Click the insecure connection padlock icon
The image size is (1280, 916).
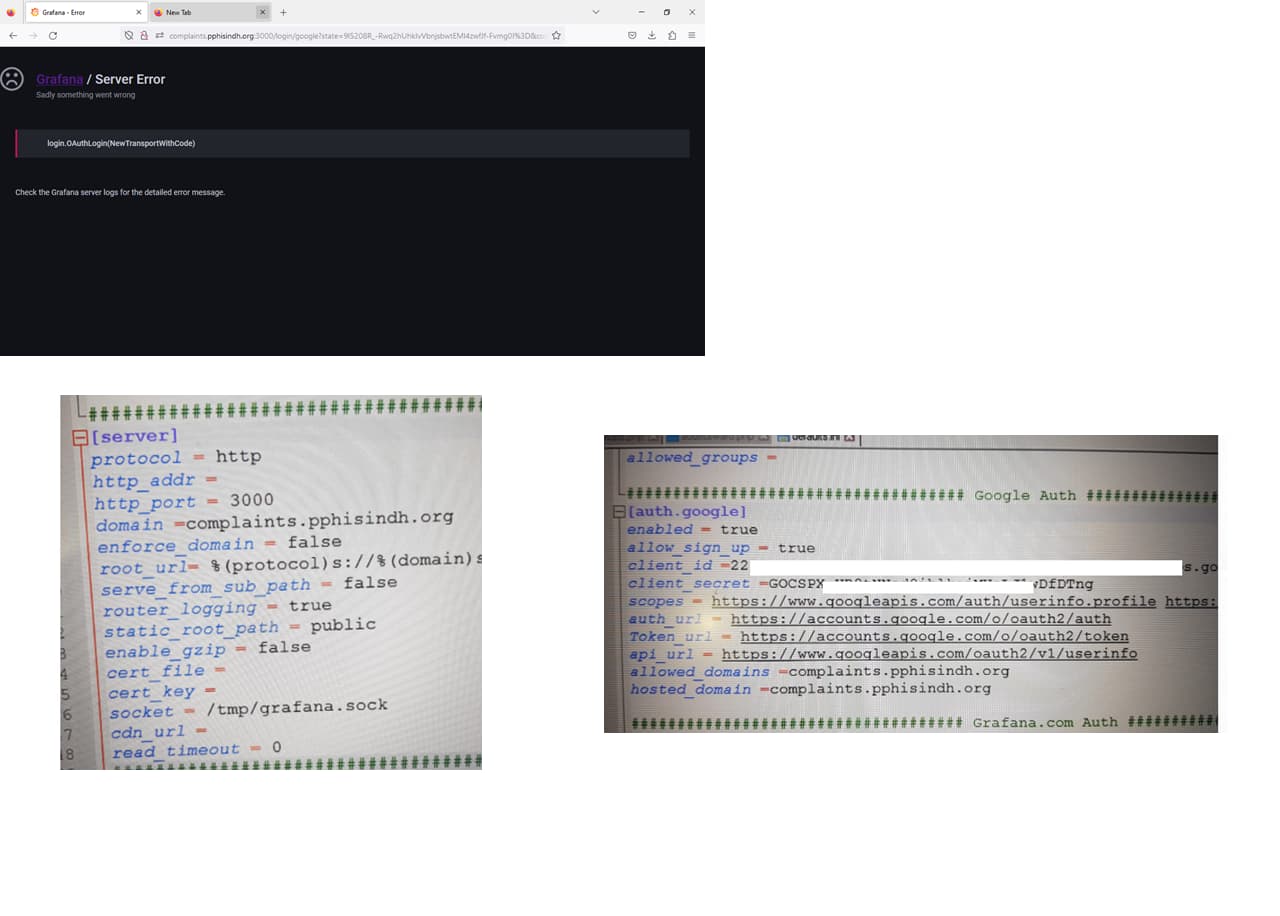(144, 35)
